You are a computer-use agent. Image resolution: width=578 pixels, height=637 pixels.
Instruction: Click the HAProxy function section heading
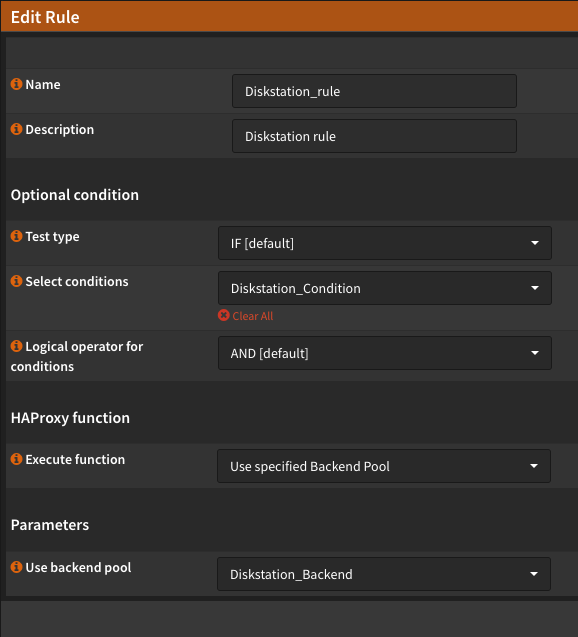(x=70, y=418)
